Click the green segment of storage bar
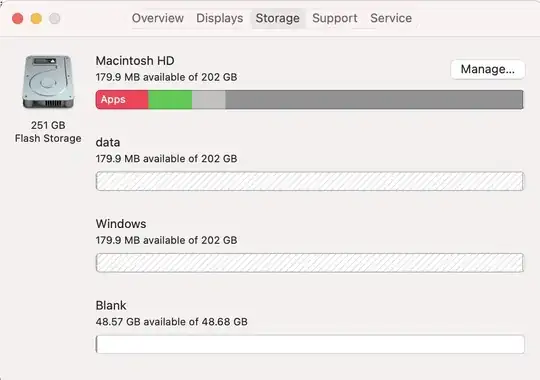Image resolution: width=540 pixels, height=380 pixels. tap(170, 100)
